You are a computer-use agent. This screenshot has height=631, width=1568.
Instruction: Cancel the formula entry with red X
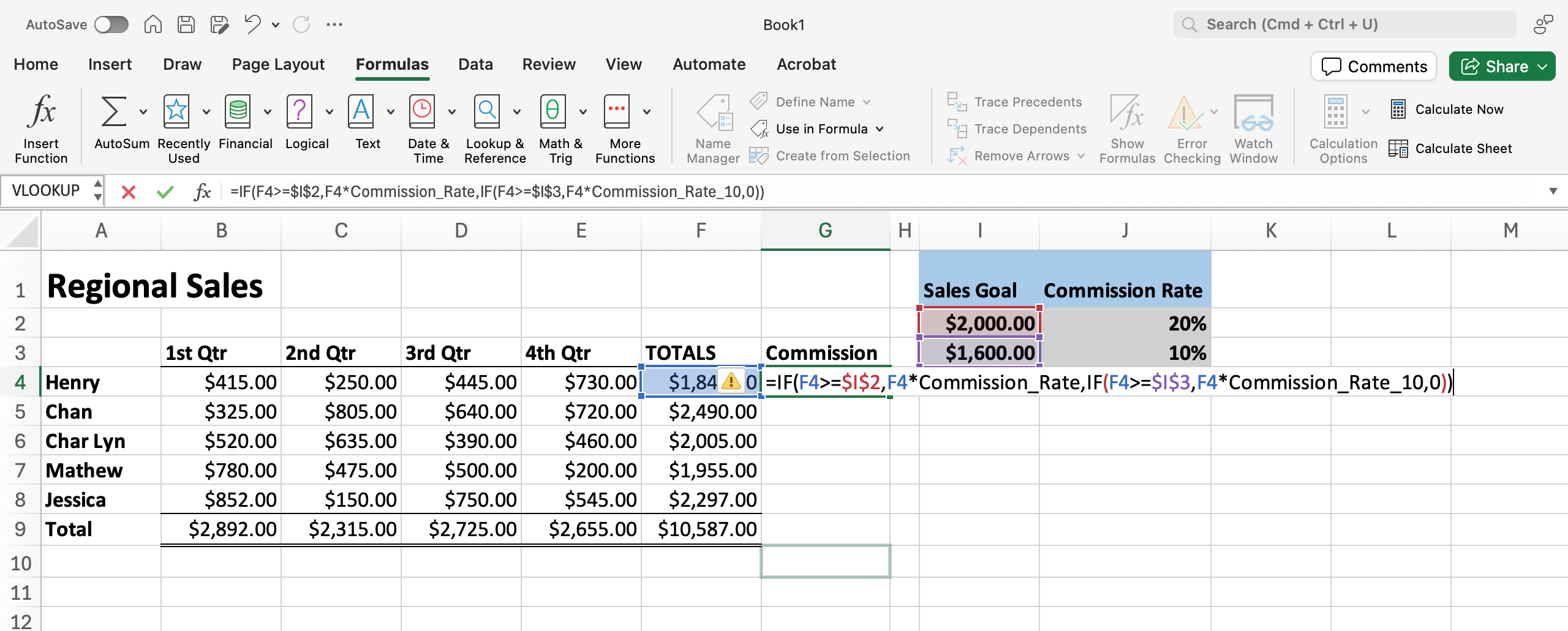[x=129, y=192]
